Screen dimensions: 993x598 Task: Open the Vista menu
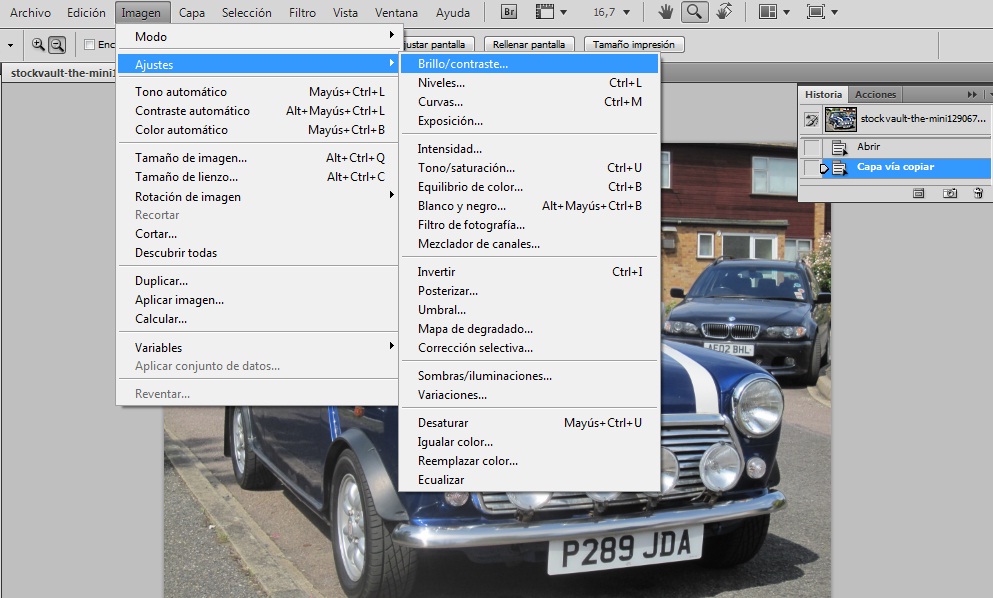(x=345, y=13)
